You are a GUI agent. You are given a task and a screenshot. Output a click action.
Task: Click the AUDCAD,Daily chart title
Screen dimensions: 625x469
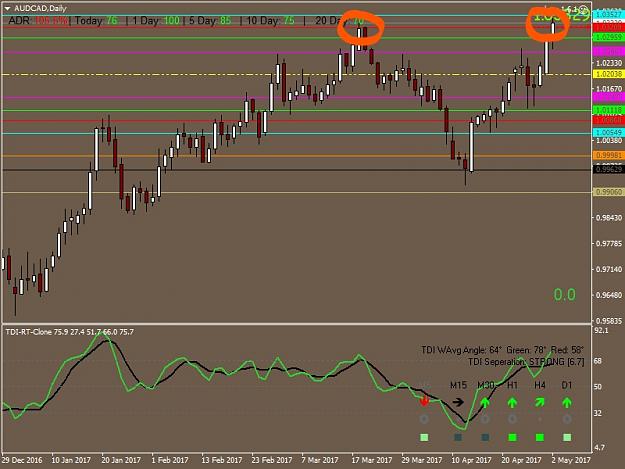pos(40,8)
